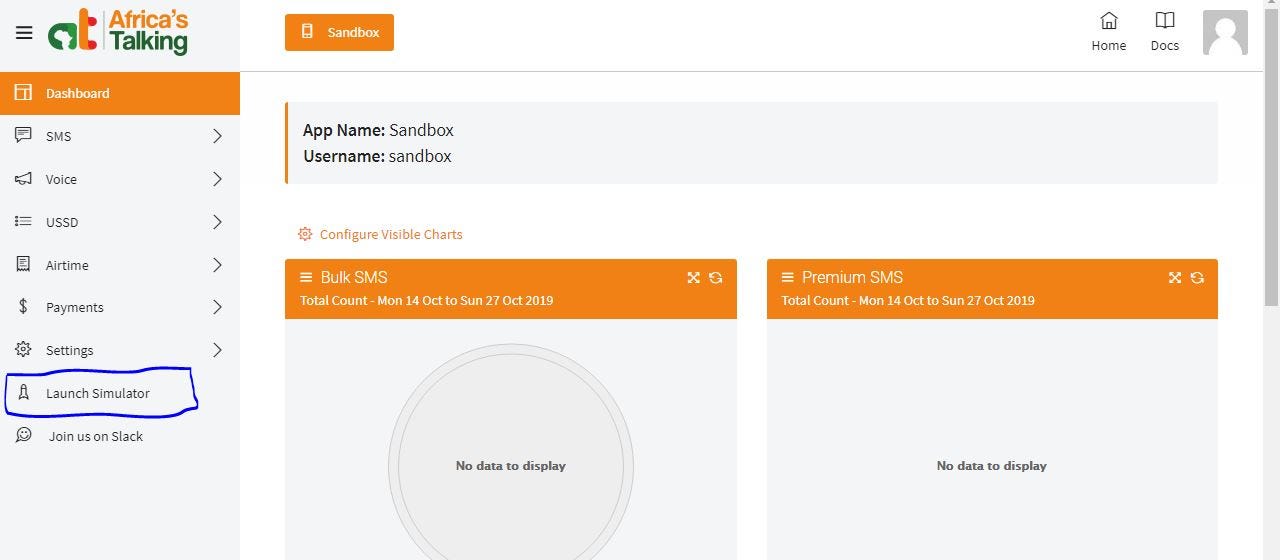Click the USSD list icon
This screenshot has width=1280, height=560.
[x=23, y=222]
